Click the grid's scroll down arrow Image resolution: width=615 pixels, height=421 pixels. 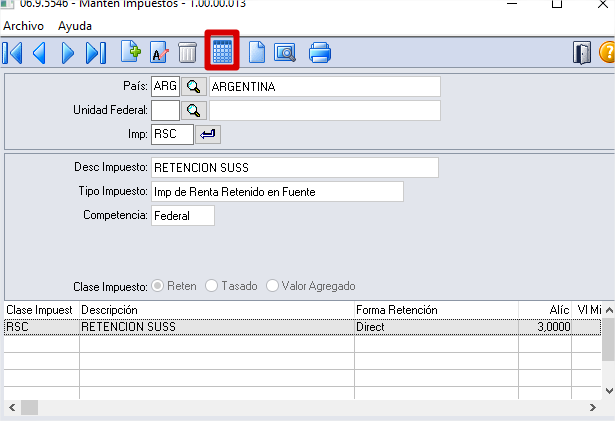(x=609, y=391)
